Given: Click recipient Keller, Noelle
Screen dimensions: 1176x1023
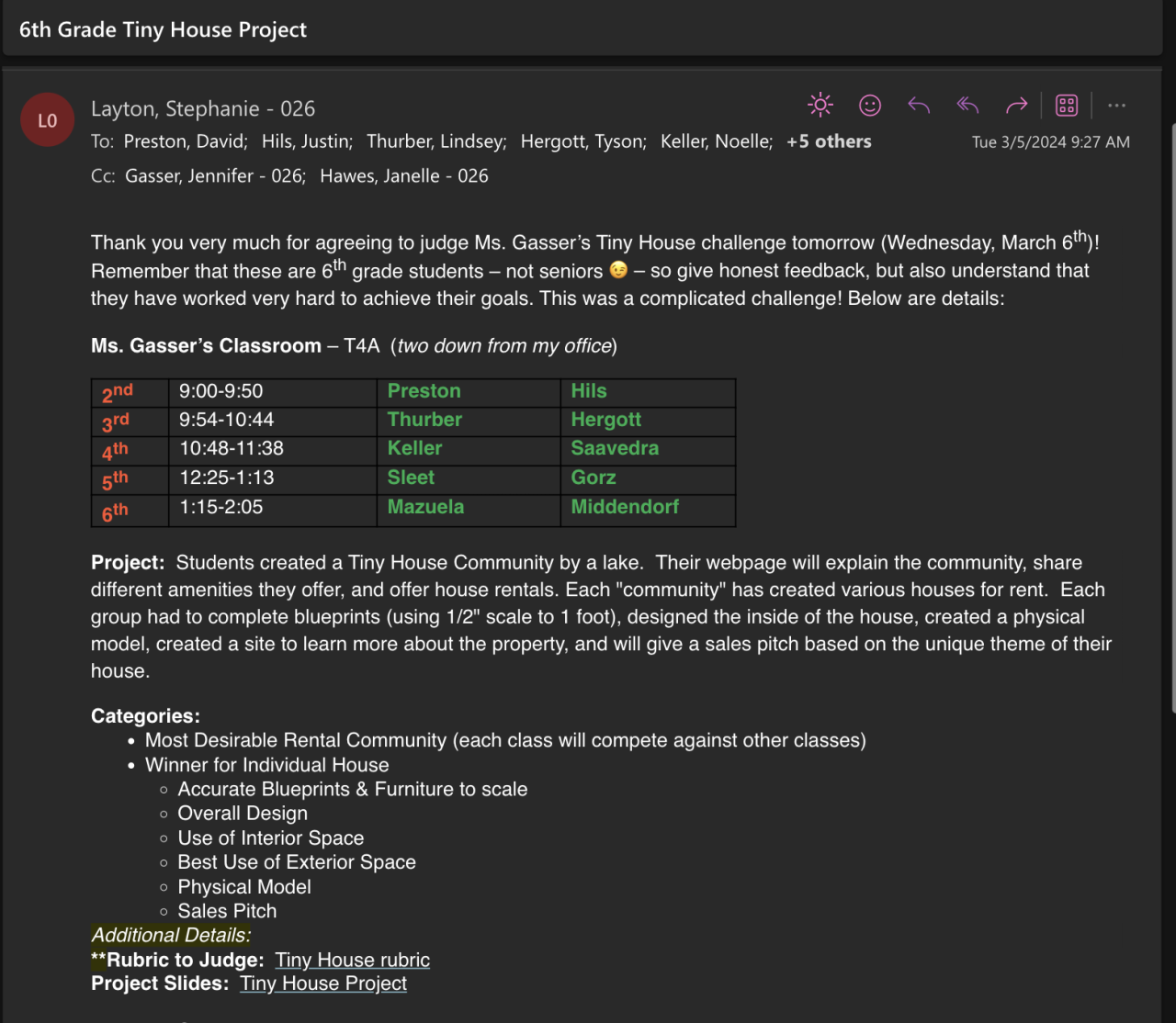Looking at the screenshot, I should click(716, 141).
